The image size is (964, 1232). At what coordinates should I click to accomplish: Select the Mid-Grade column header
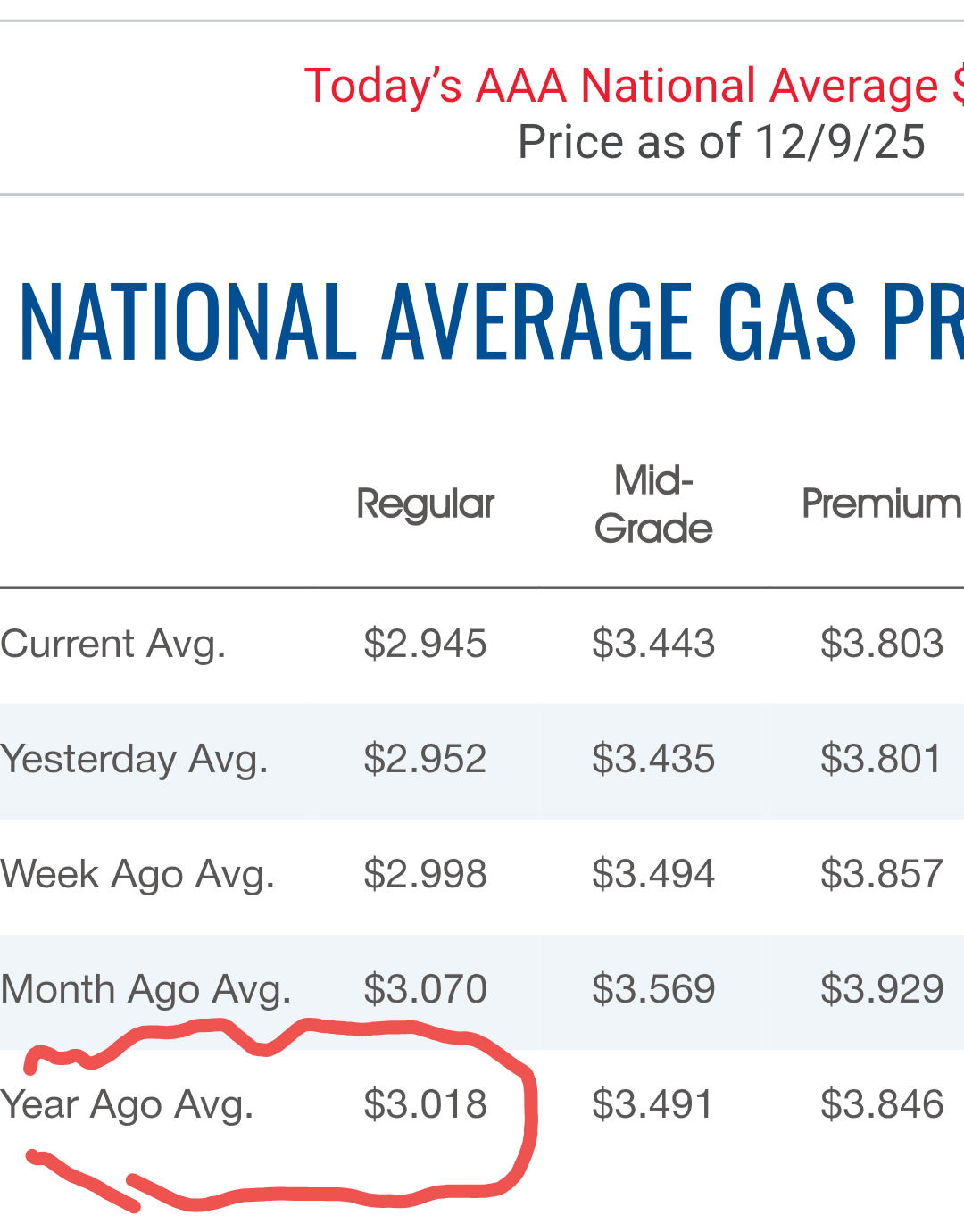(x=653, y=505)
